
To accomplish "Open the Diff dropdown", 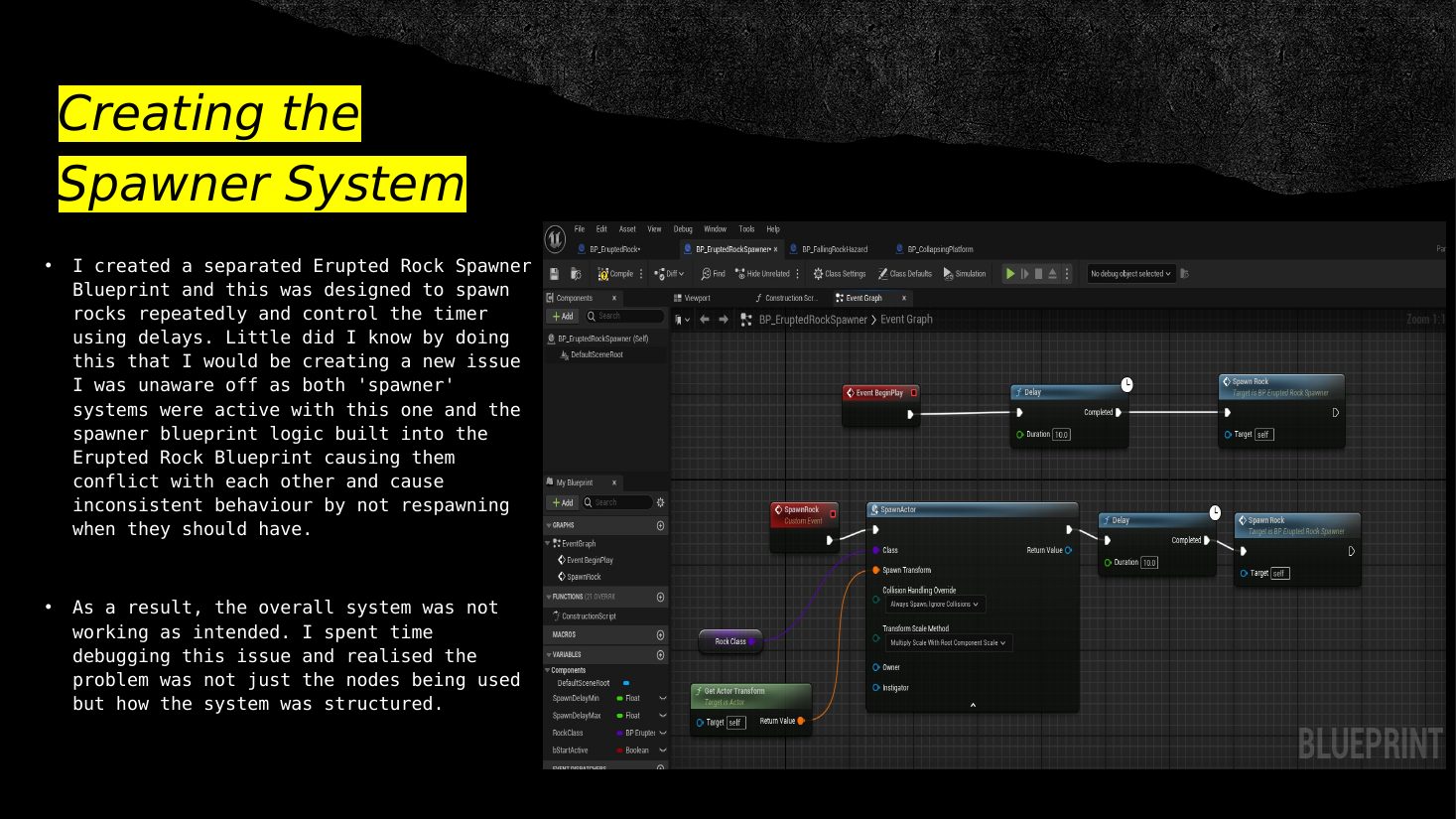I will point(669,274).
